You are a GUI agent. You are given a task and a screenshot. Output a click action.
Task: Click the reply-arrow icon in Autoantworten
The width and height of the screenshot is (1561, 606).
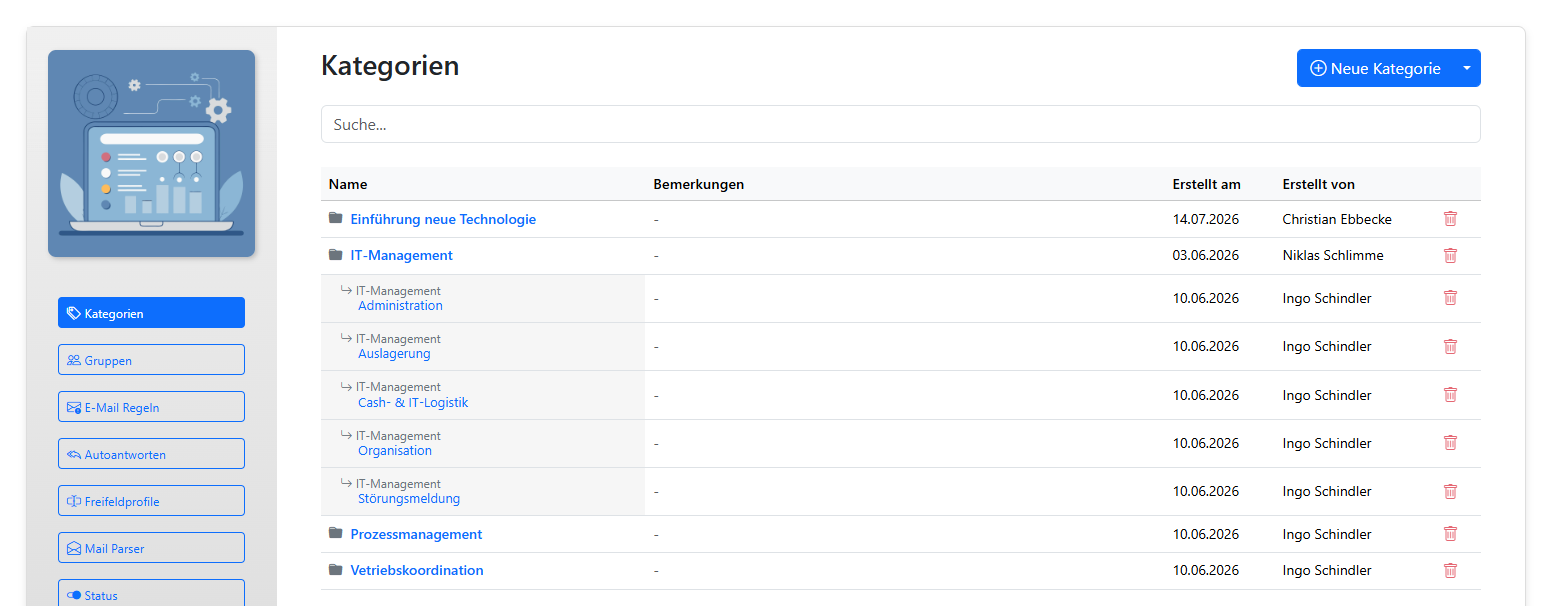tap(73, 454)
